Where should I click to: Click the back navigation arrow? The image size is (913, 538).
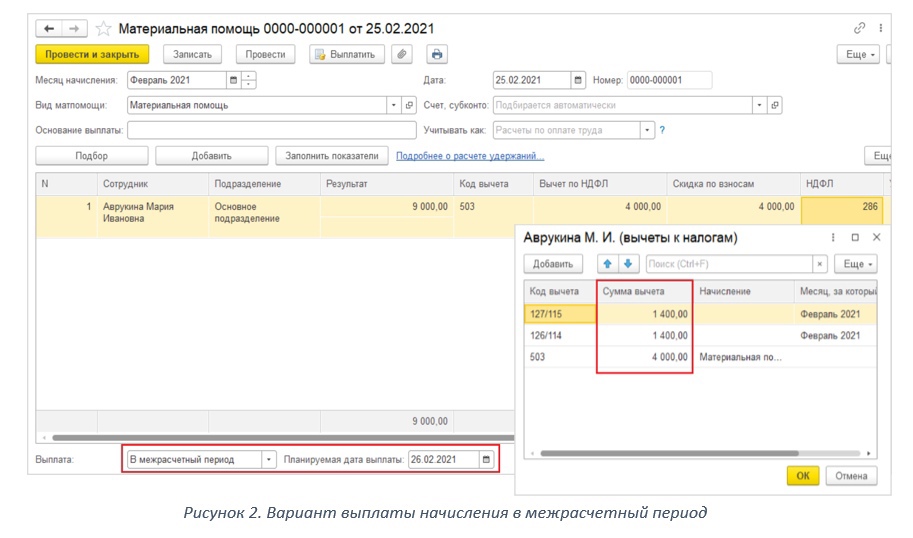click(x=49, y=29)
